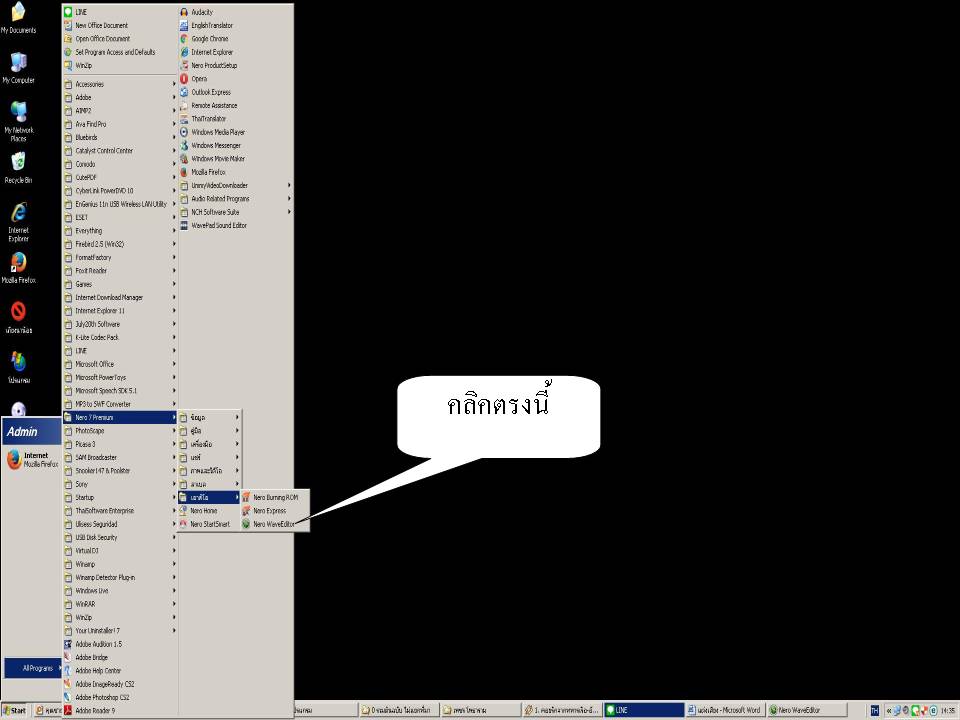This screenshot has height=720, width=960.
Task: Expand the WinRAR program folder
Action: click(120, 604)
